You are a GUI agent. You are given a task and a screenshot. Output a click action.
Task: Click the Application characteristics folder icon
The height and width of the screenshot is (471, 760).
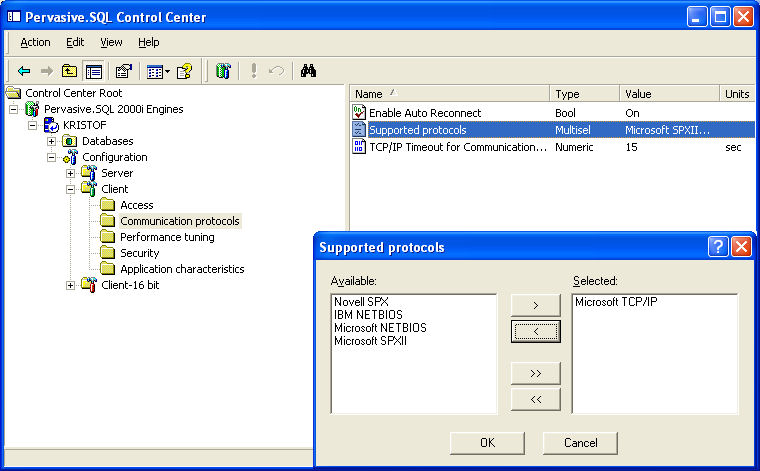click(x=108, y=268)
